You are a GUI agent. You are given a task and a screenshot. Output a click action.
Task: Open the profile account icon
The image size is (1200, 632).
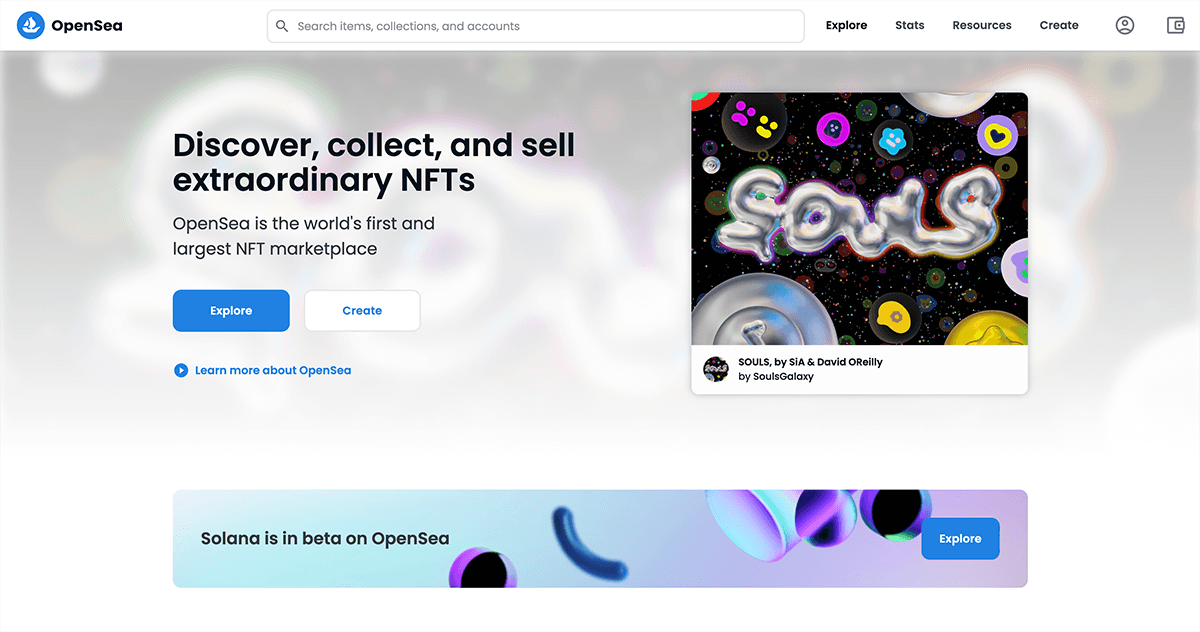point(1124,25)
